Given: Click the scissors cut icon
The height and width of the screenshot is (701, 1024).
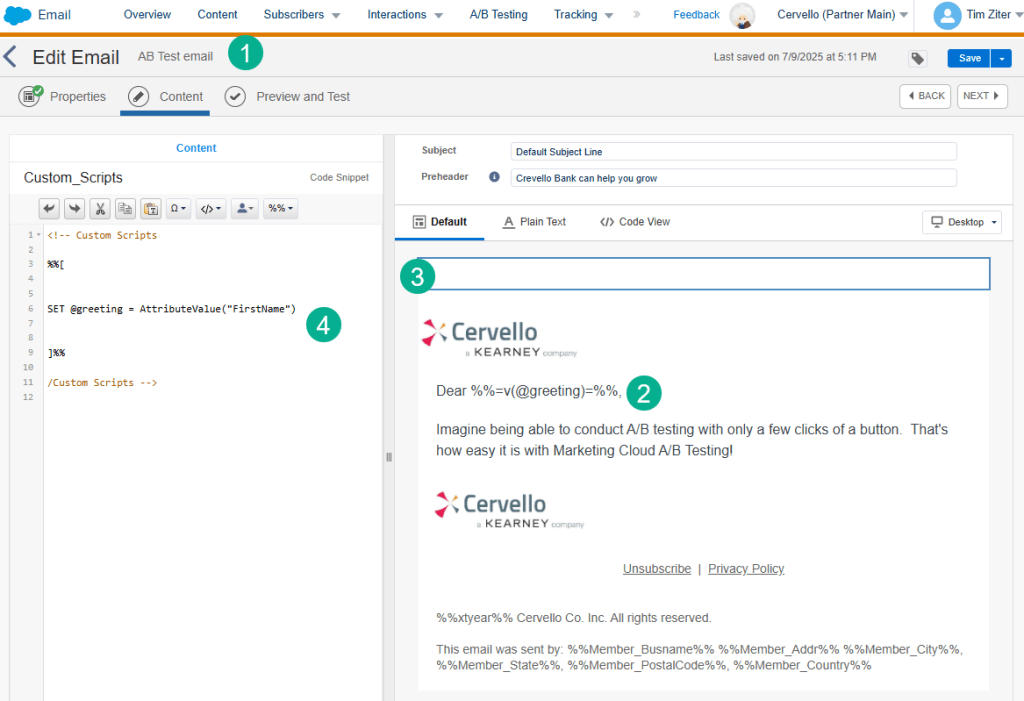Looking at the screenshot, I should pos(100,209).
